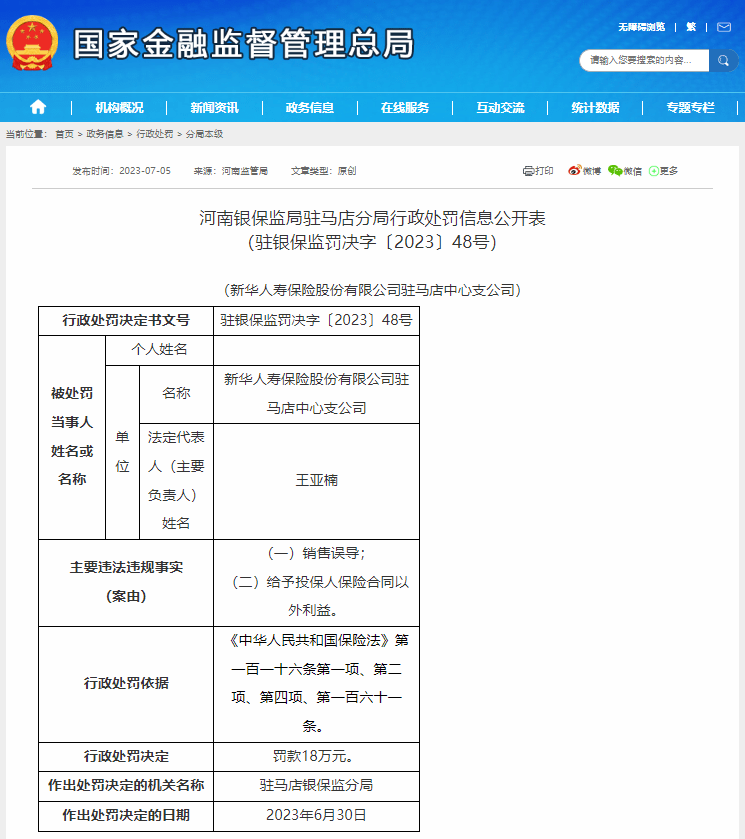Open the 互动交流 menu
The height and width of the screenshot is (839, 745).
pyautogui.click(x=500, y=108)
